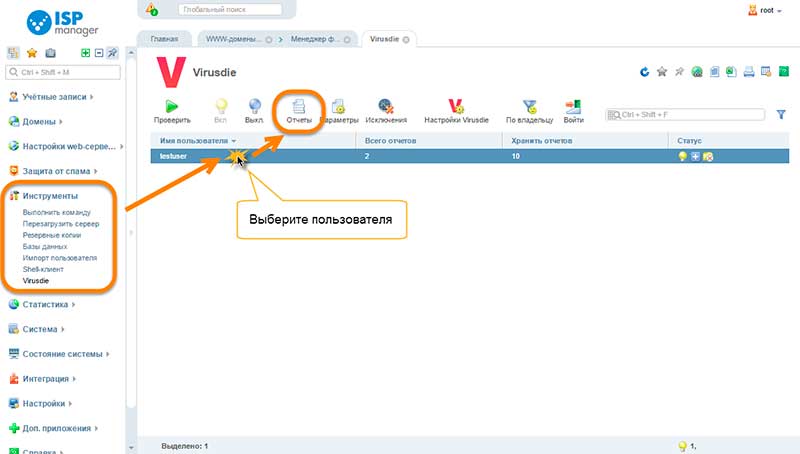Open Исключения exclusions toolbar item
Screen dimensions: 800x454
[386, 112]
